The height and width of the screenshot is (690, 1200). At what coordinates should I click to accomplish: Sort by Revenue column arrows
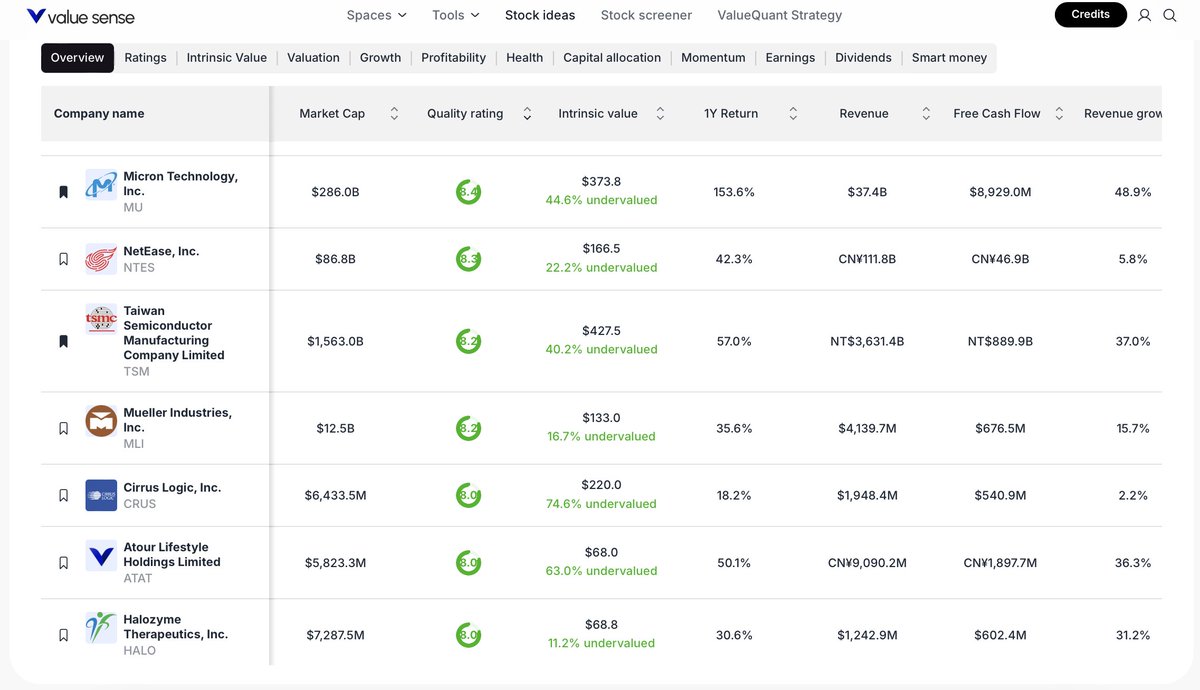click(x=926, y=114)
